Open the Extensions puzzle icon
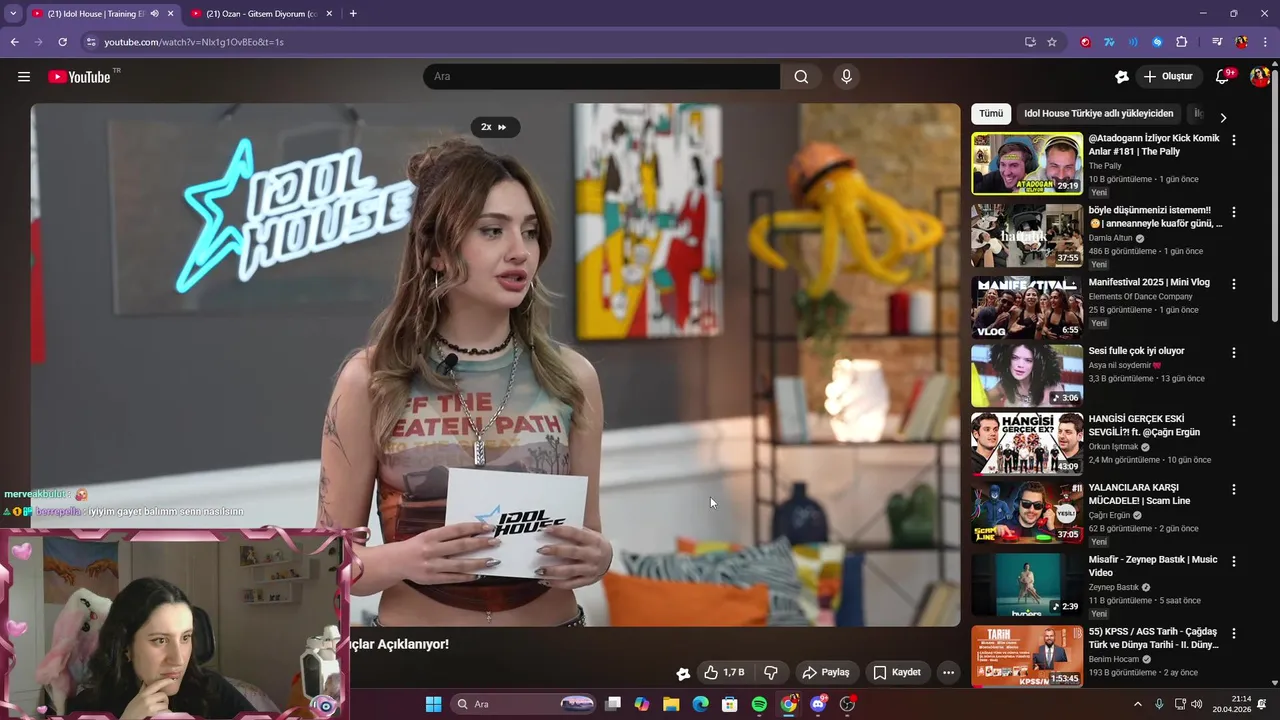Viewport: 1280px width, 720px height. point(1181,42)
